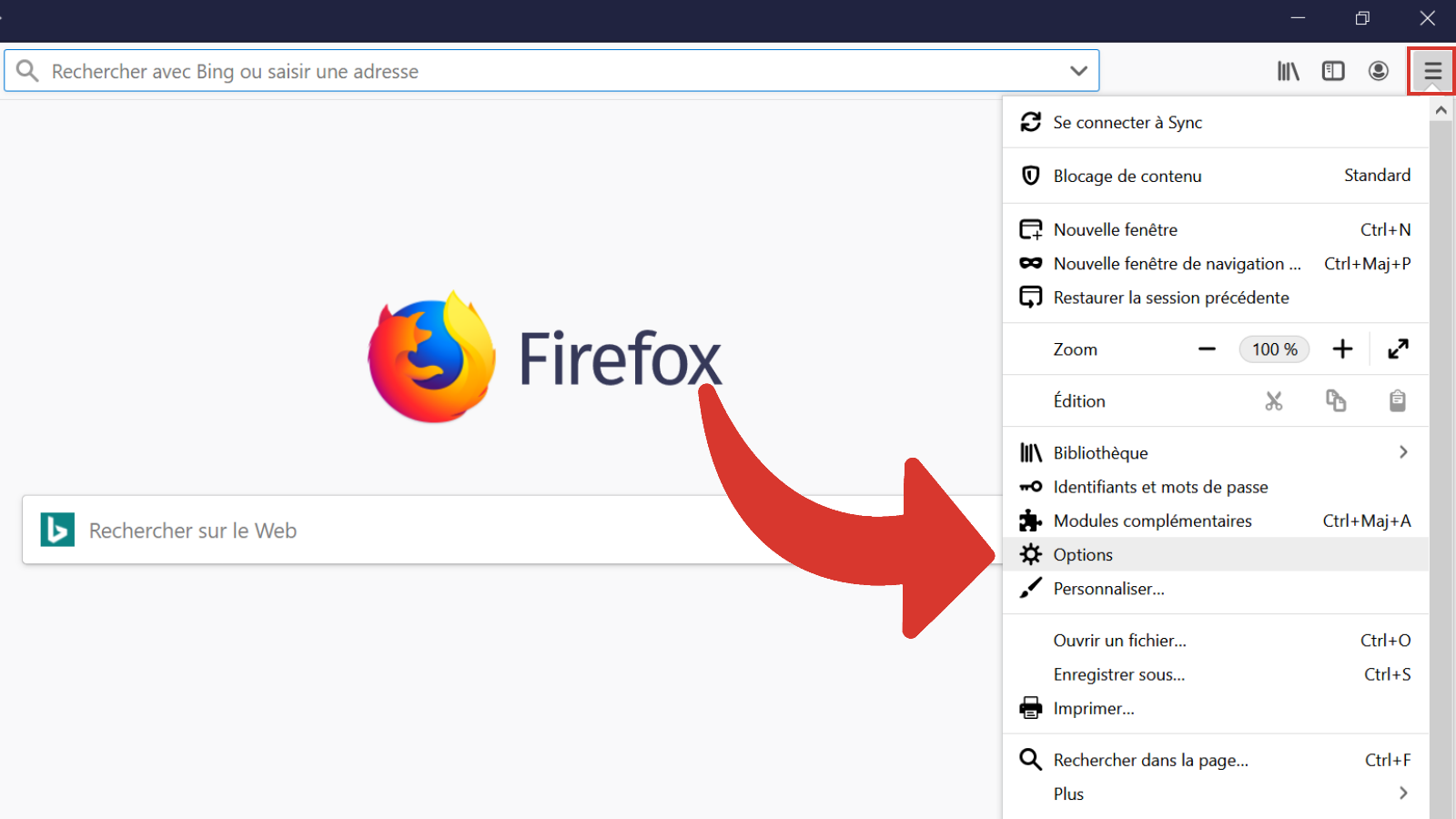This screenshot has height=819, width=1456.
Task: Open the sidebar panel icon
Action: 1333,70
